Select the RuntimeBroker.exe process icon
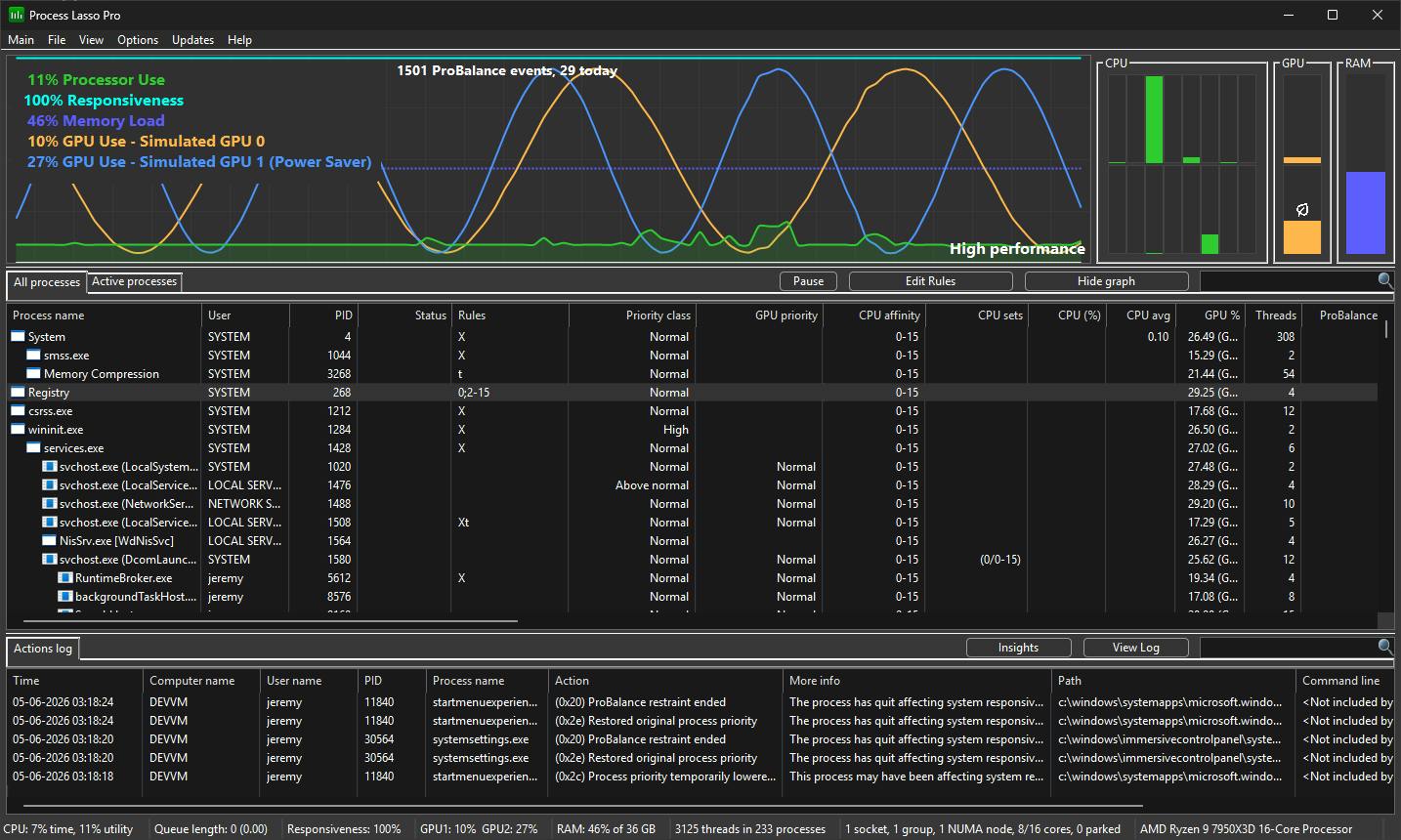 (x=64, y=578)
